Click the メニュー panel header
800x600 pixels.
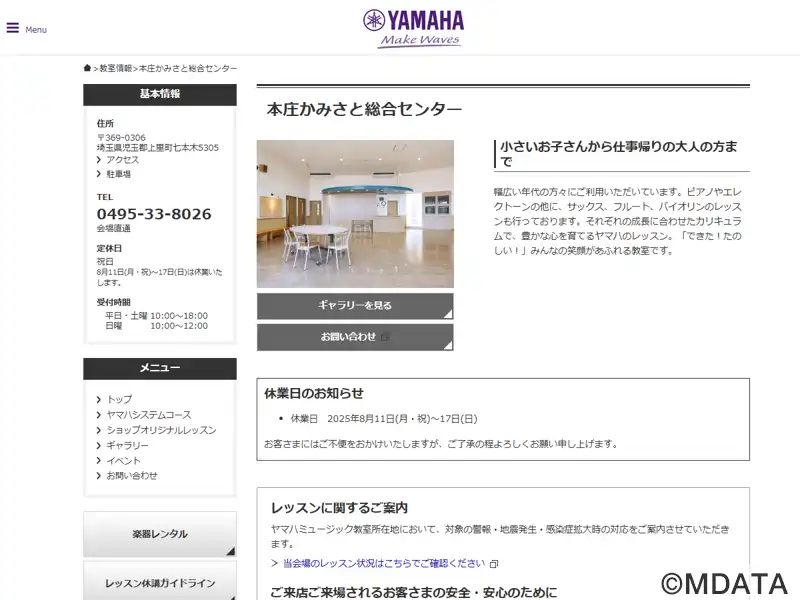pyautogui.click(x=160, y=368)
